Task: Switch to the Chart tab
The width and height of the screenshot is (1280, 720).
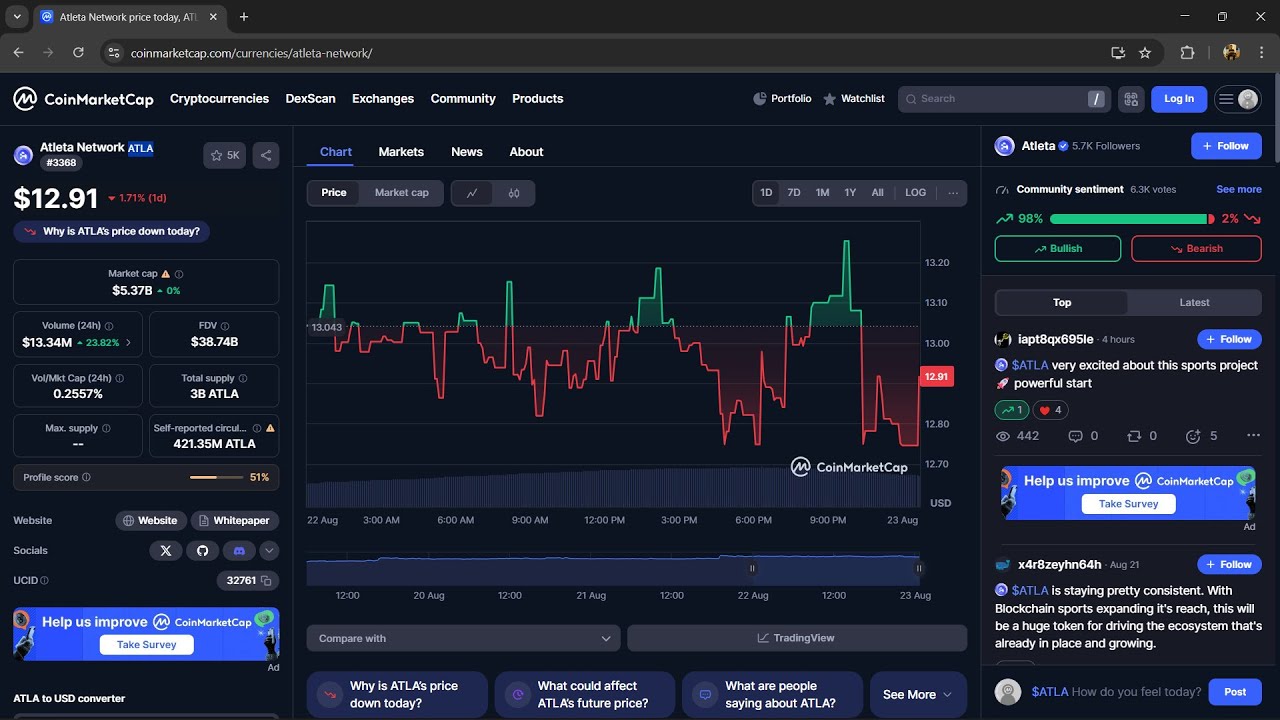Action: pos(336,152)
